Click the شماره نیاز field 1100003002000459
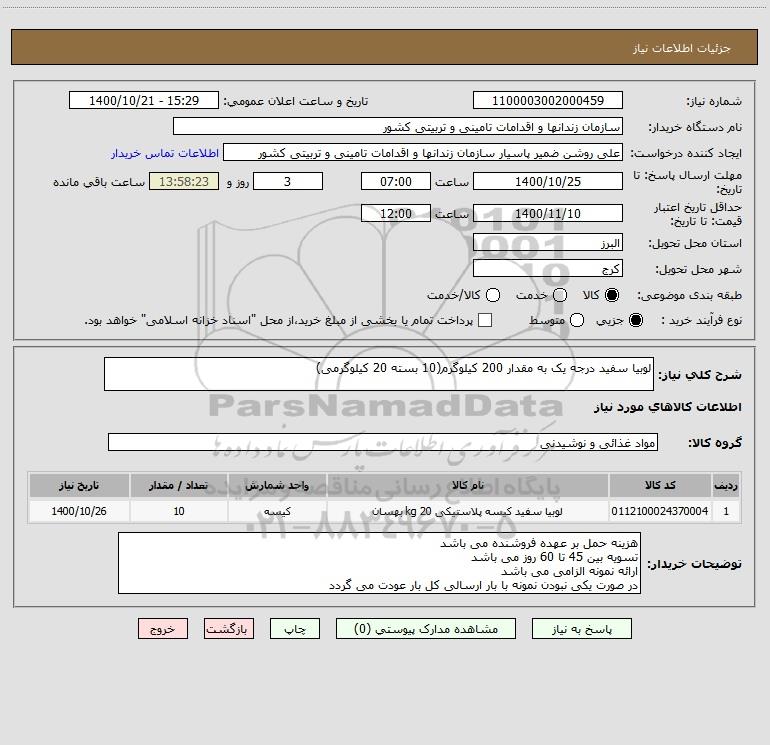The height and width of the screenshot is (745, 770). 548,100
